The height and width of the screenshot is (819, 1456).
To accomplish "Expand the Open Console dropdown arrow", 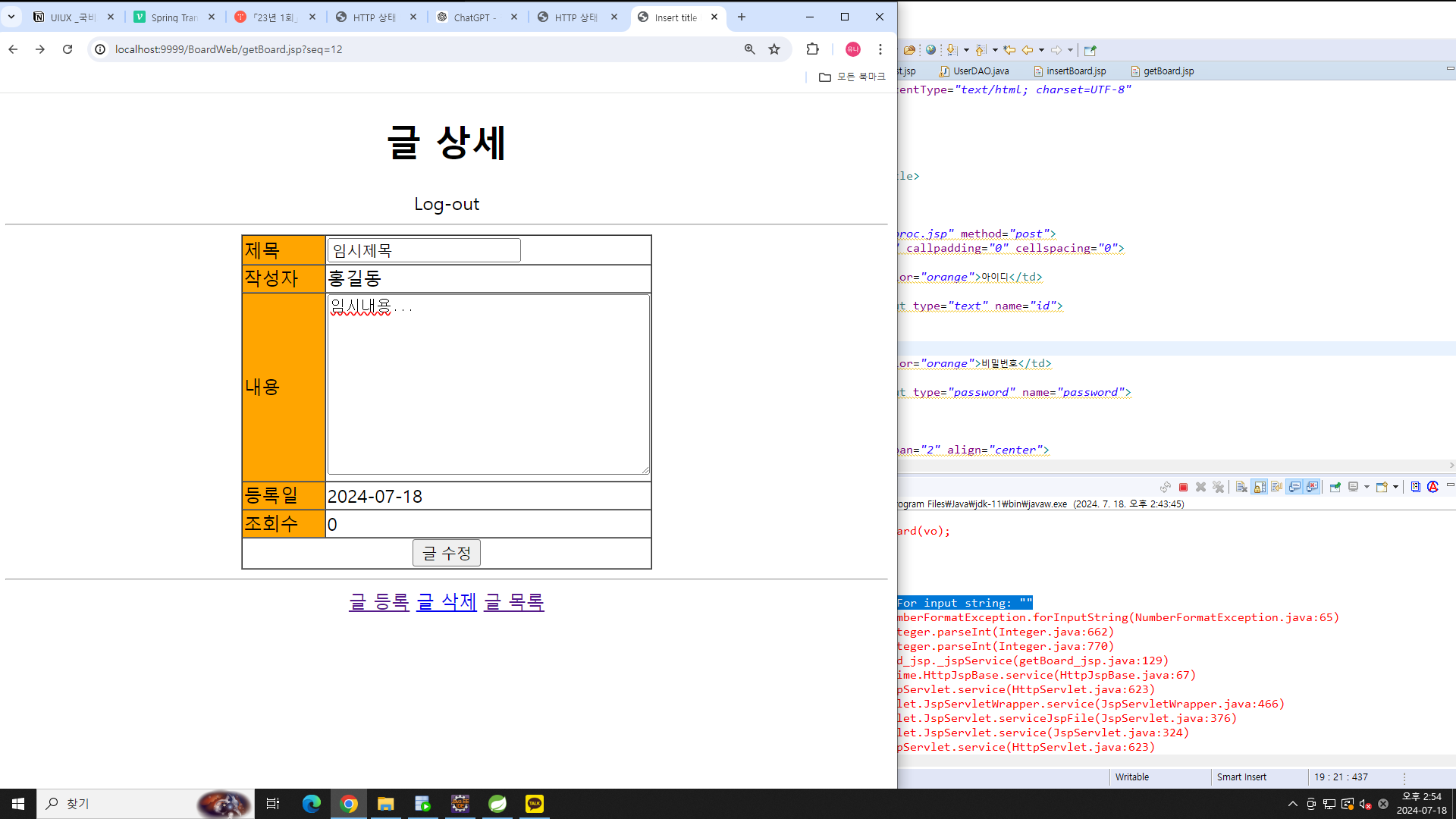I will click(x=1395, y=487).
